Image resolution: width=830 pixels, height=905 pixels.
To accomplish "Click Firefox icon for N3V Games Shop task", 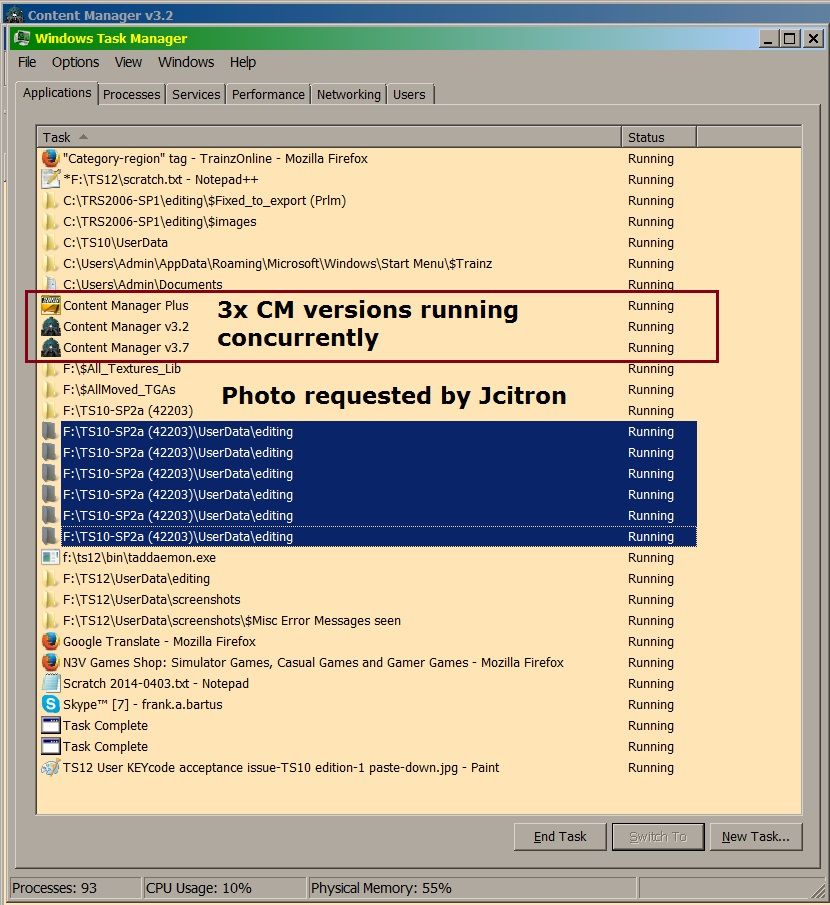I will point(51,663).
